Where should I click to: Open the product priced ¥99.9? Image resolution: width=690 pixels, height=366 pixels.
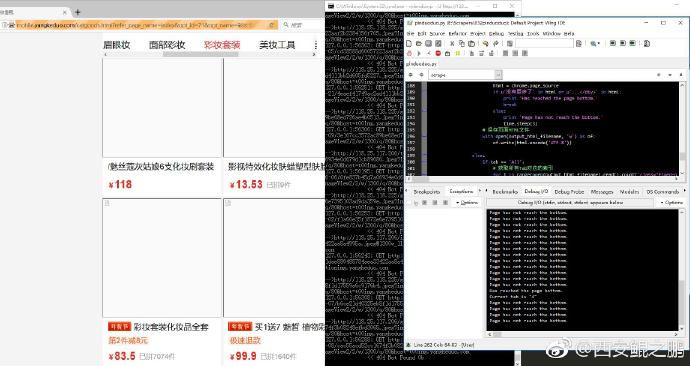pos(274,282)
